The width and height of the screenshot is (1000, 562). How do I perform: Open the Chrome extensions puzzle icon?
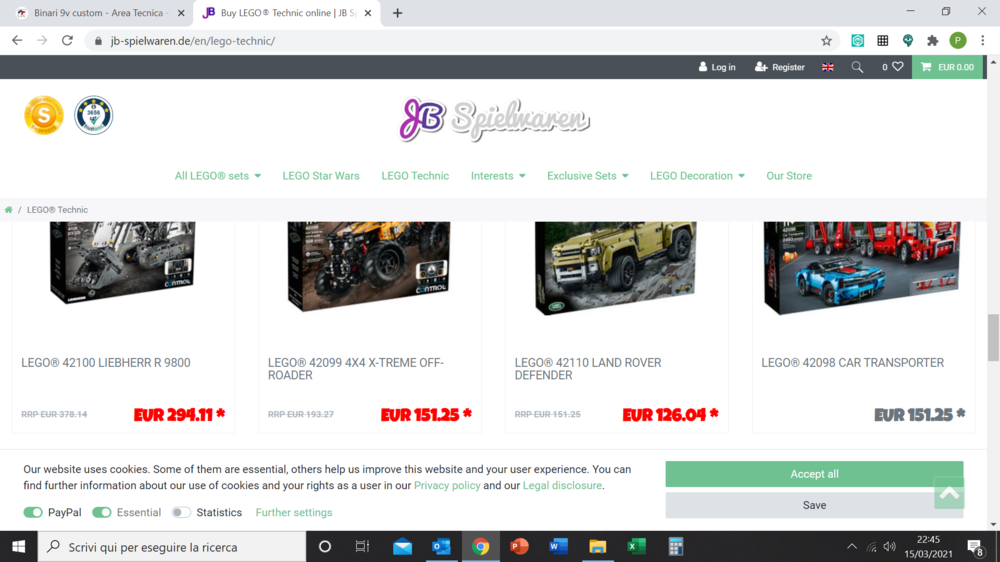point(932,41)
